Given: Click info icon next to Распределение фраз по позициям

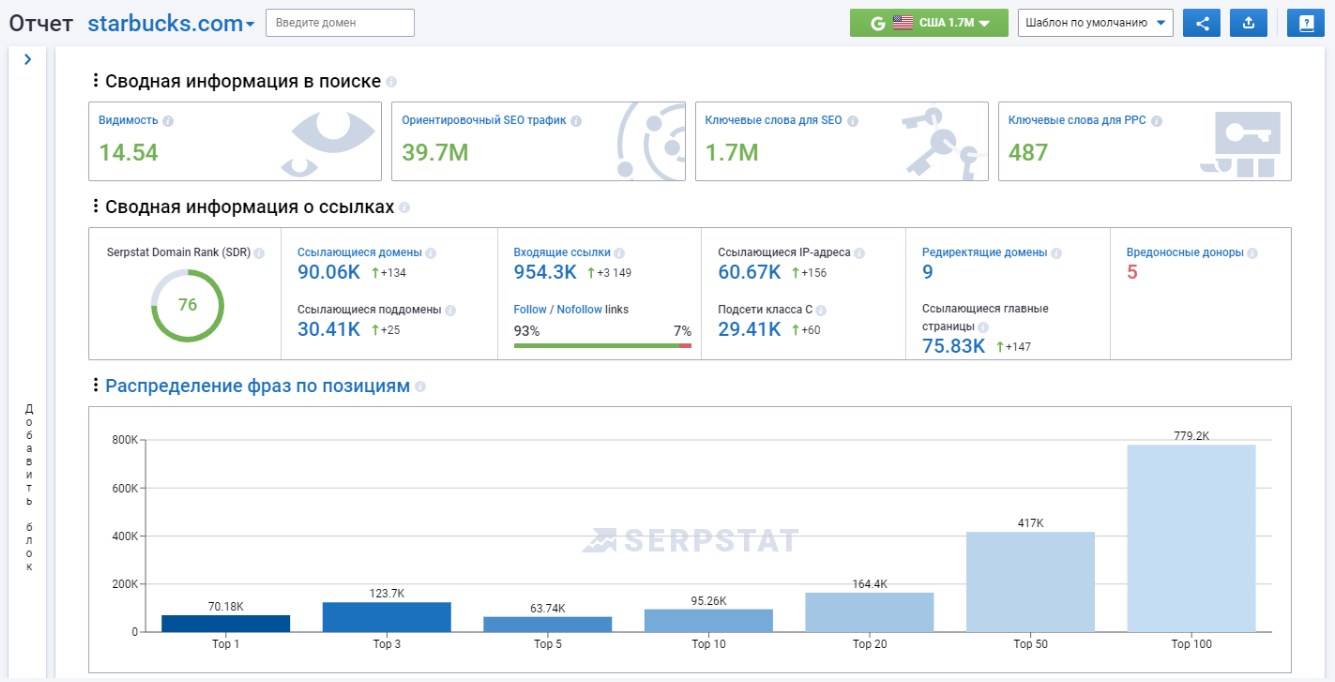Looking at the screenshot, I should (x=420, y=387).
